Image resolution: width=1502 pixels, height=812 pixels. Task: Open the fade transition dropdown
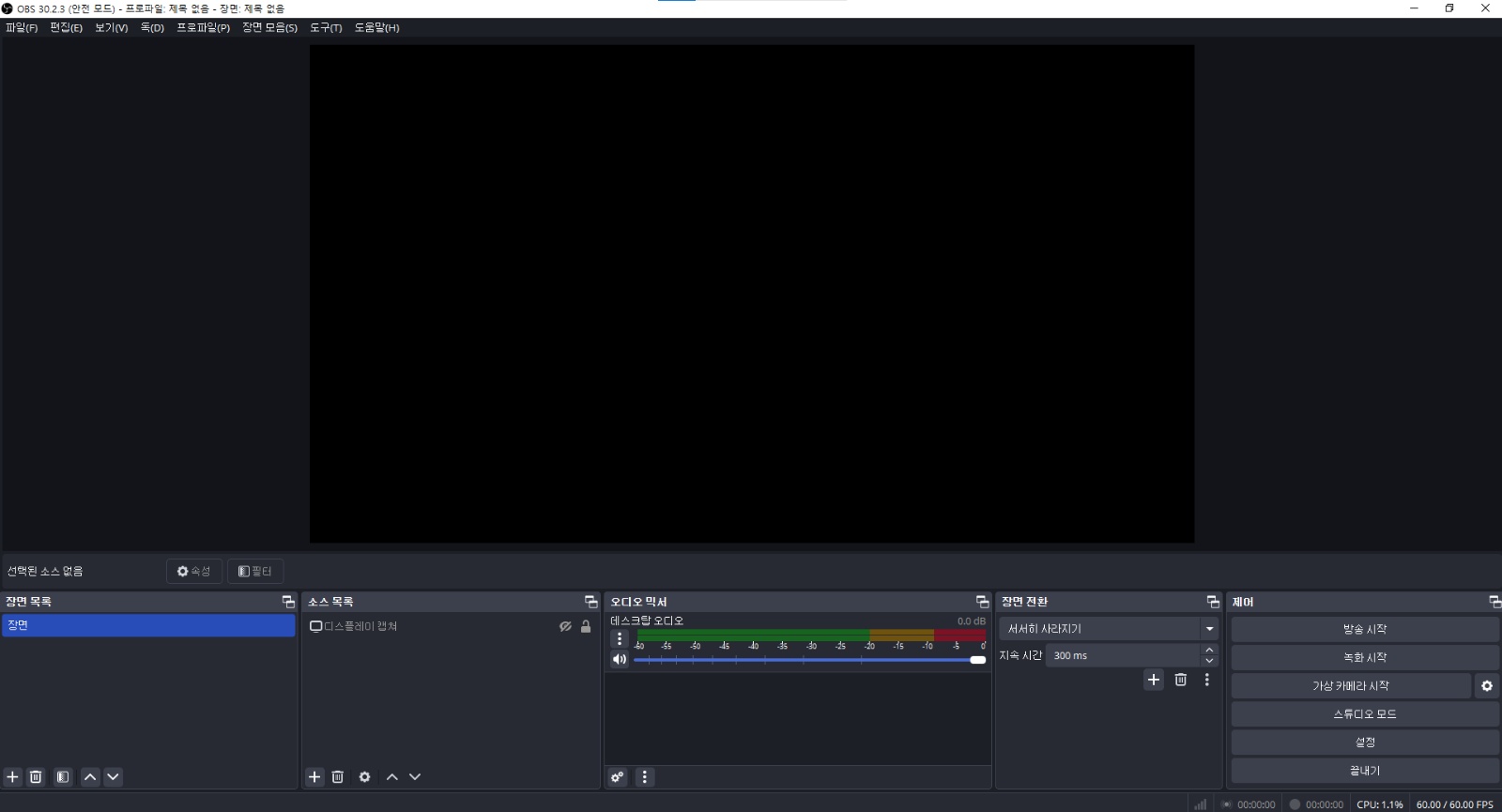click(x=1109, y=629)
